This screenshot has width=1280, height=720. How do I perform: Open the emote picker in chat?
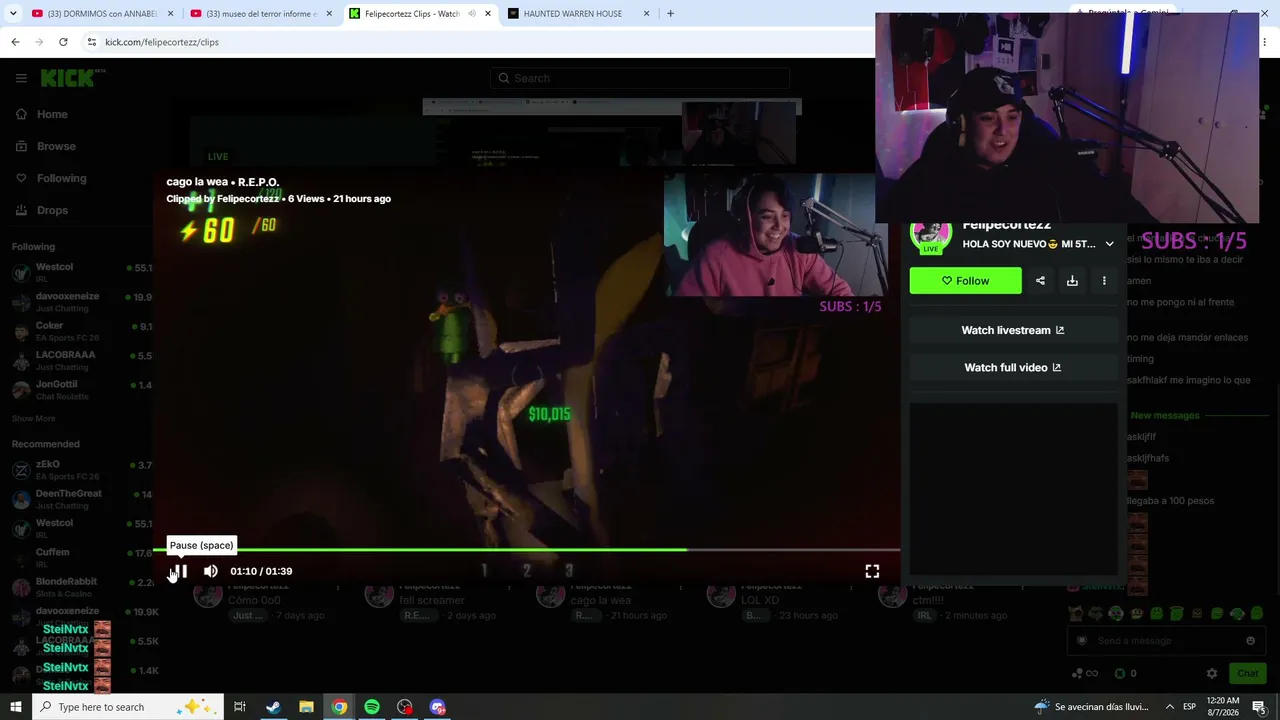point(1250,641)
